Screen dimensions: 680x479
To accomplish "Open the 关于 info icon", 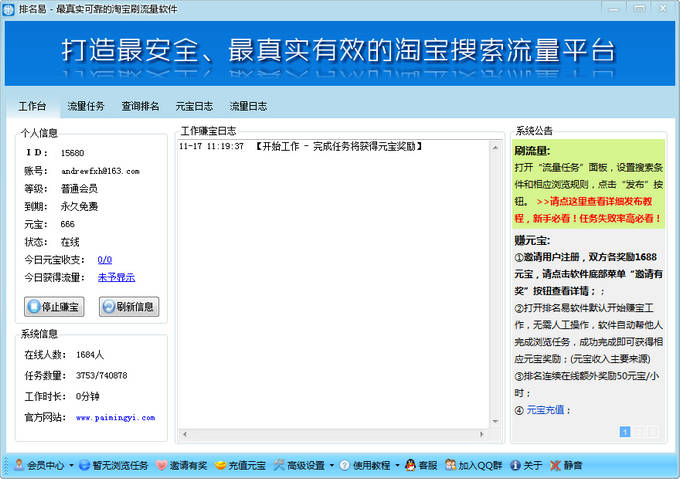I will click(x=515, y=465).
